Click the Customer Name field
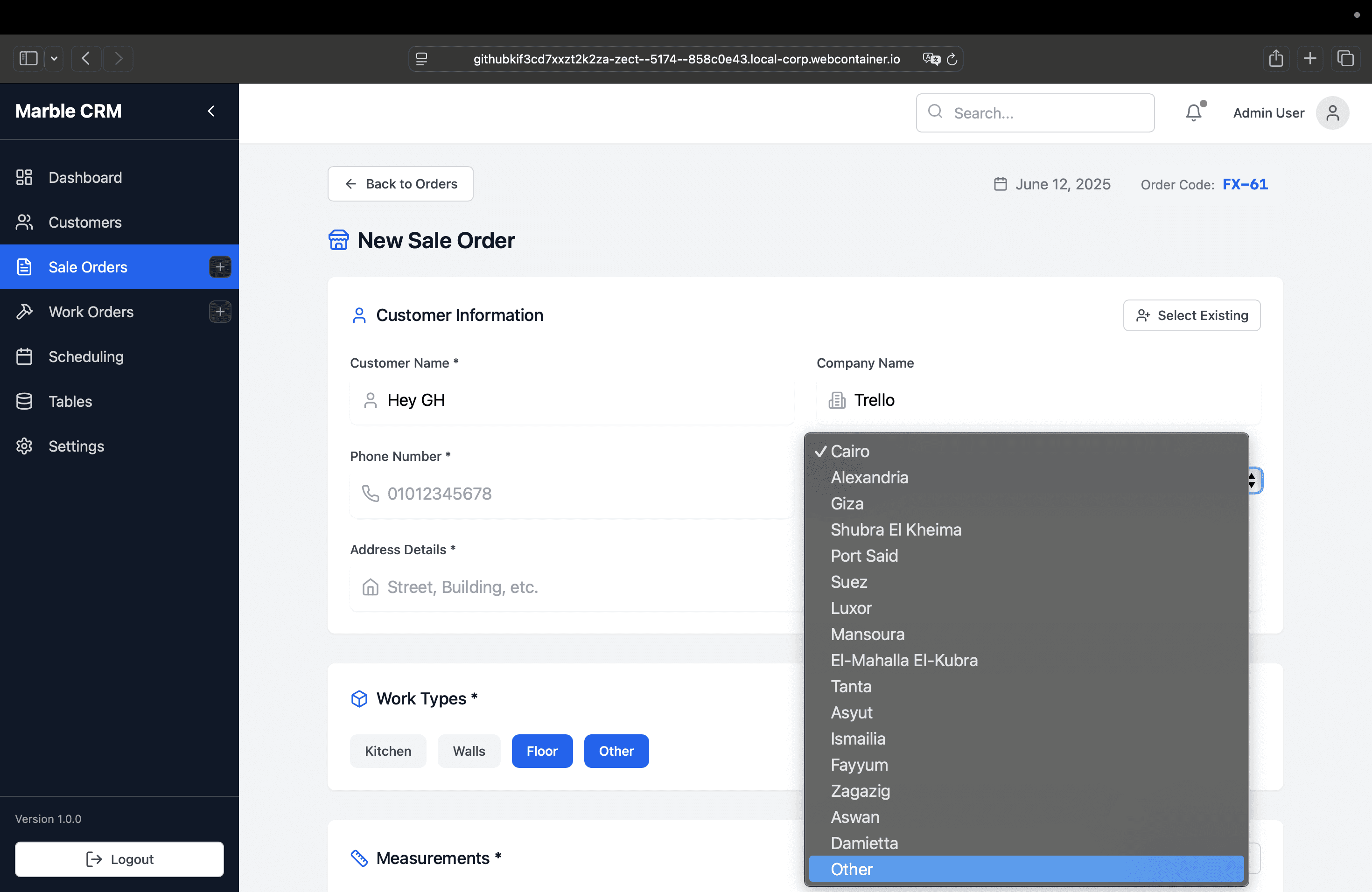1372x892 pixels. [x=572, y=400]
